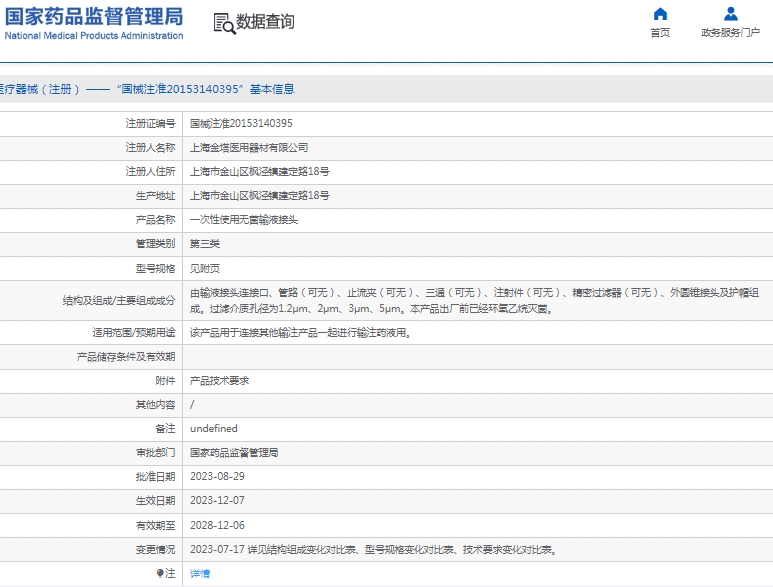This screenshot has height=587, width=773.
Task: Select the structure description starting 由输液接头连接口
Action: tap(474, 301)
